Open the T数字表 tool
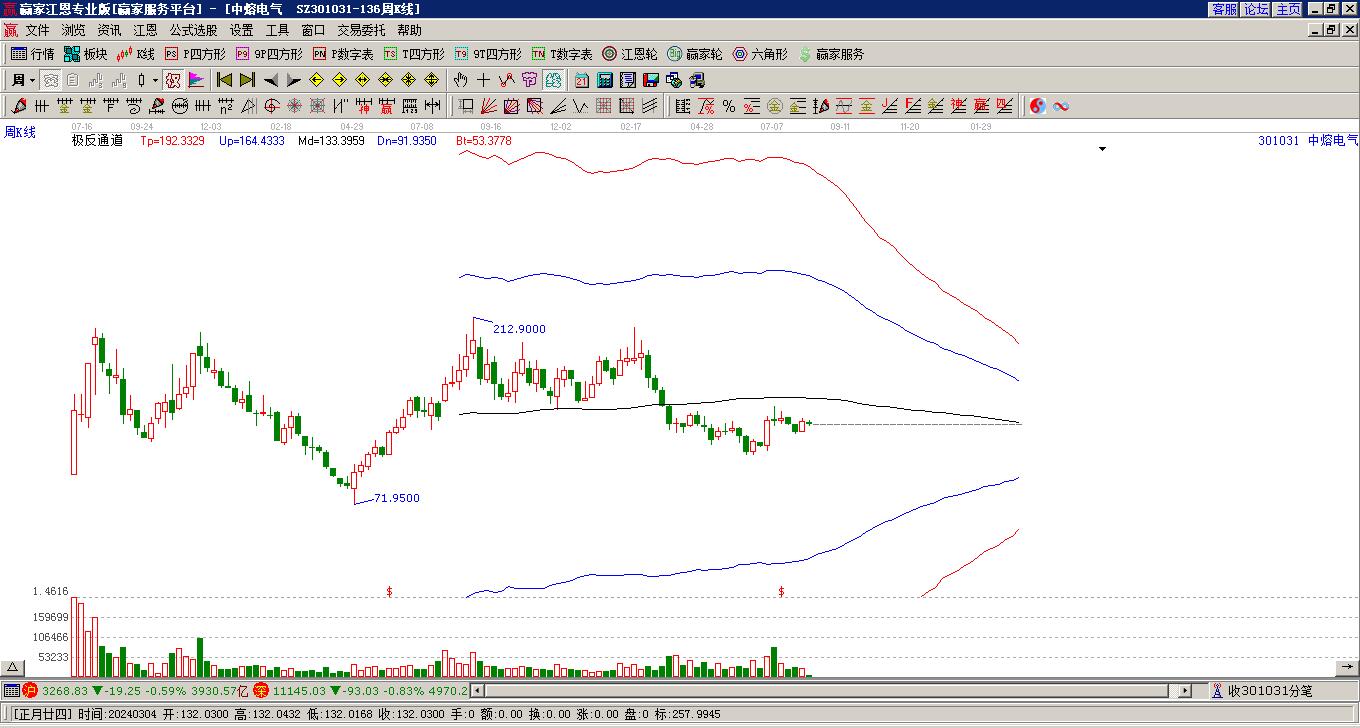The height and width of the screenshot is (728, 1360). tap(562, 54)
